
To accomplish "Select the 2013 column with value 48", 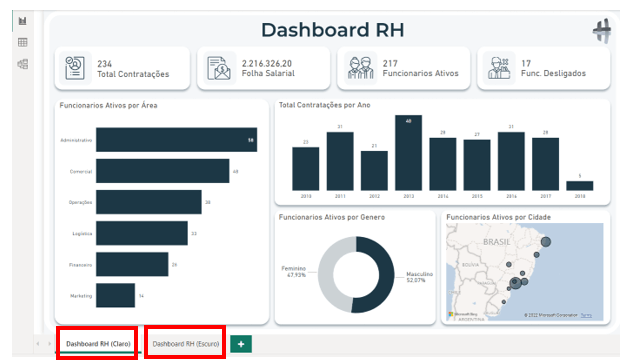I will coord(409,153).
